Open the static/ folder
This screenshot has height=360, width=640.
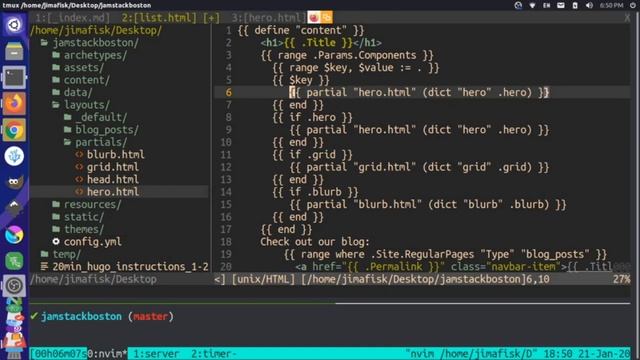84,216
